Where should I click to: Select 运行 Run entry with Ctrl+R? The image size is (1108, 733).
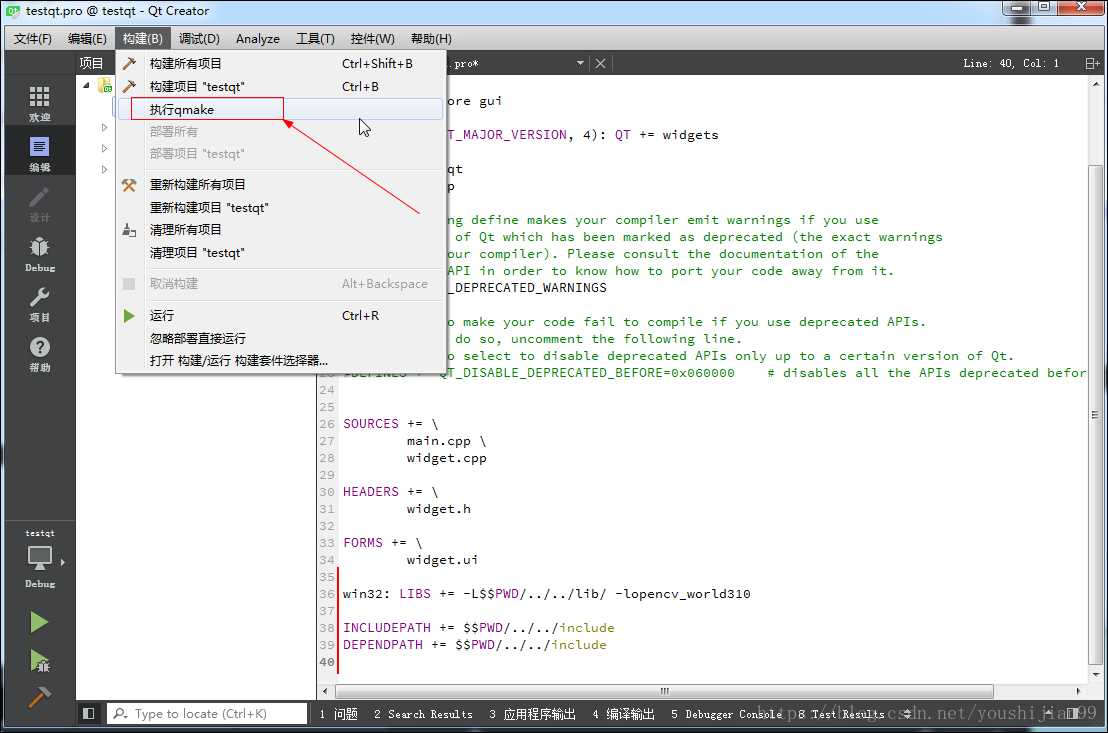coord(281,315)
